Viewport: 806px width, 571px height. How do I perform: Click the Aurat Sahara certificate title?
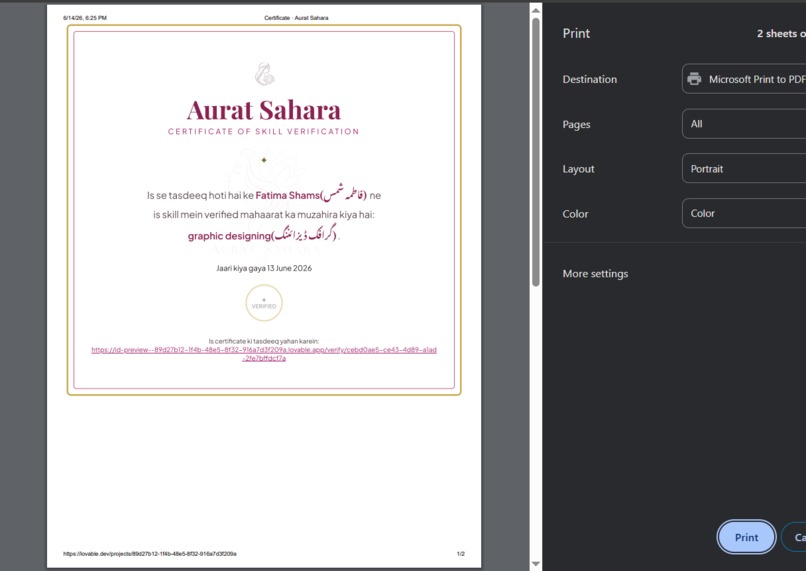click(x=264, y=110)
